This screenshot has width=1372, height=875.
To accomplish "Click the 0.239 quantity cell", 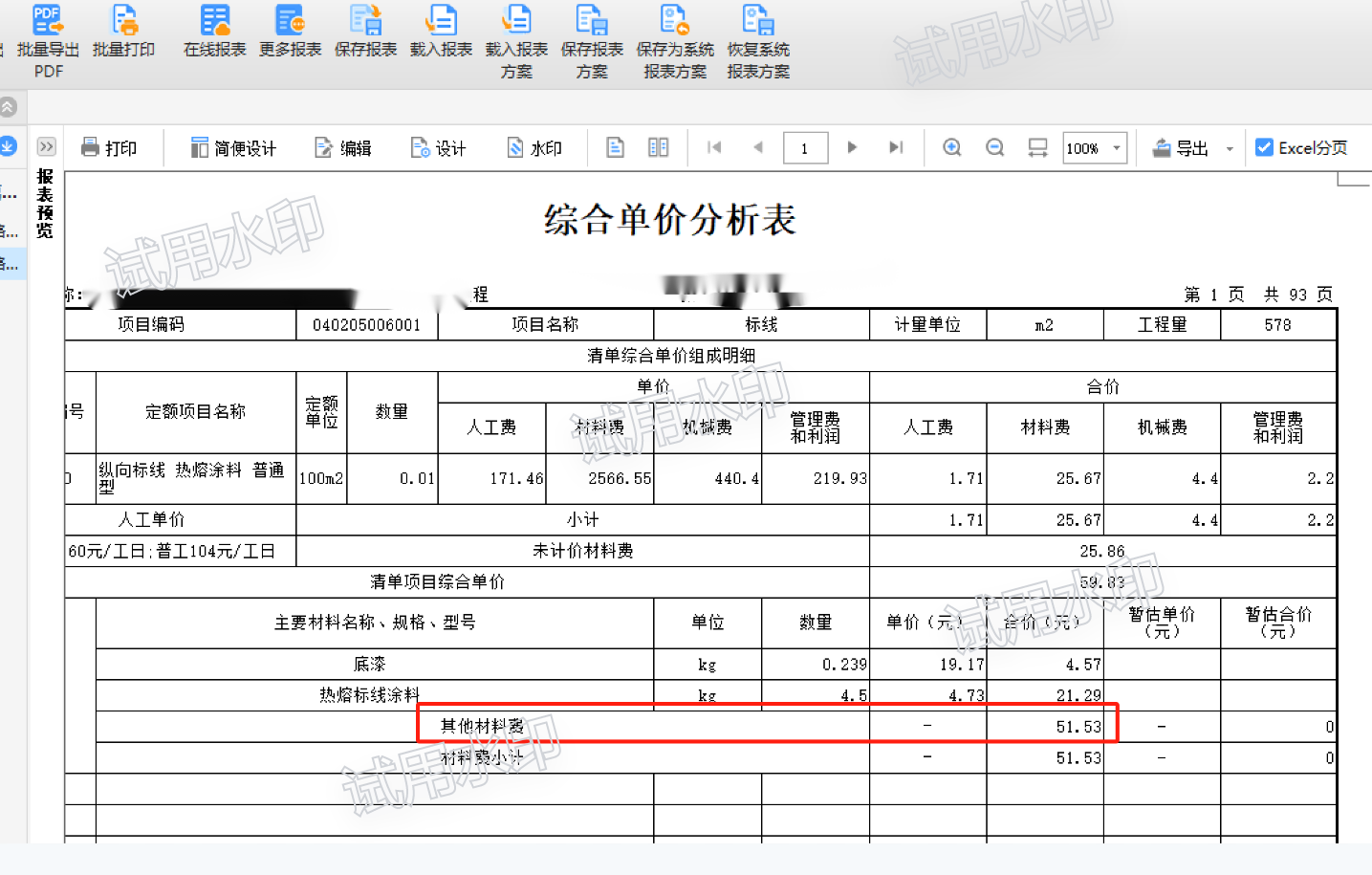I will click(816, 664).
